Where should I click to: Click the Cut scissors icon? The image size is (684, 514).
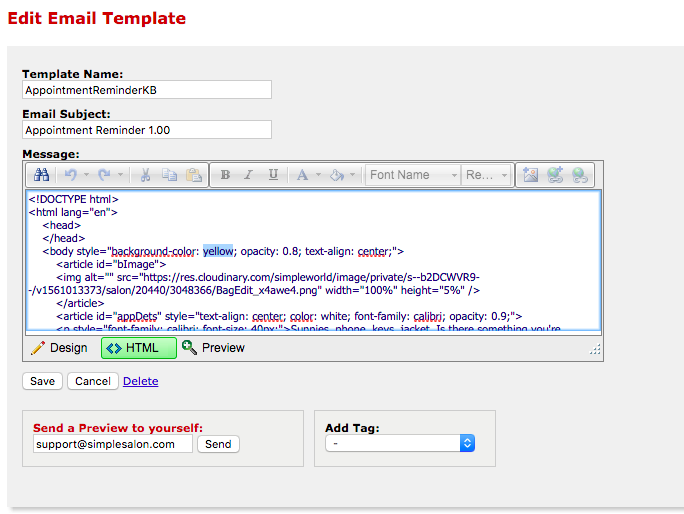tap(145, 175)
